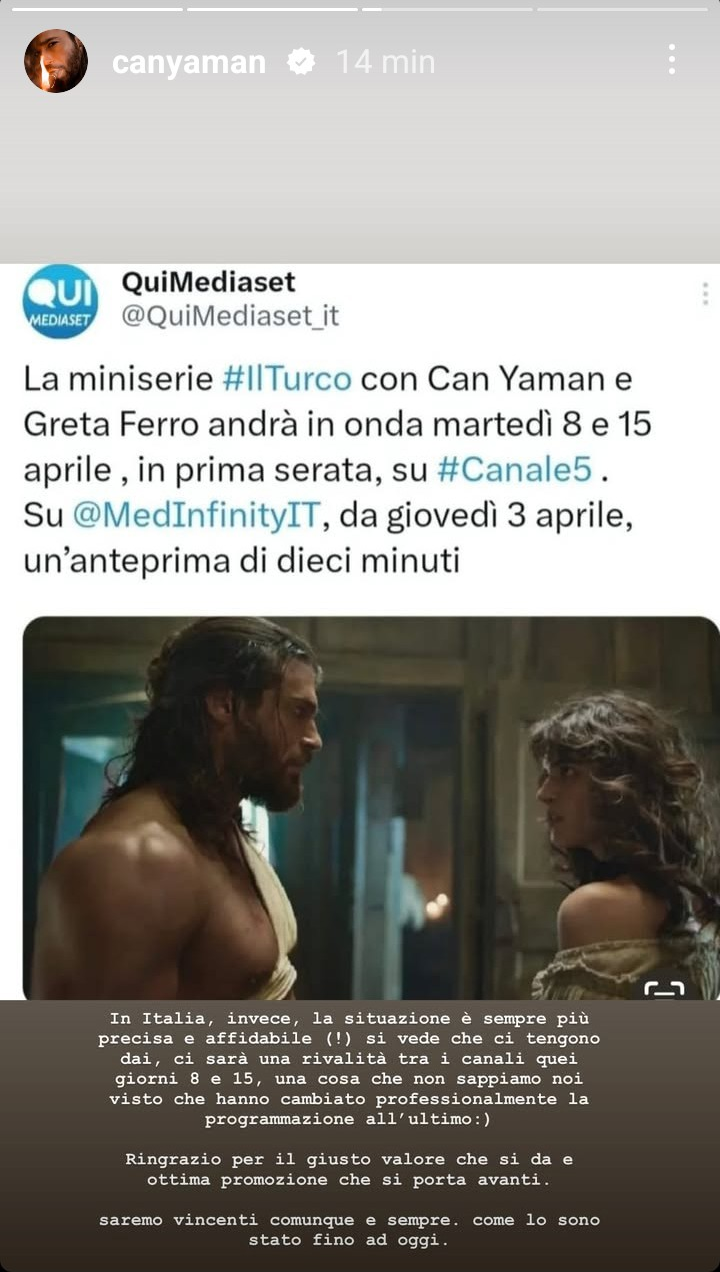Jump to the second story progress segment
This screenshot has width=720, height=1272.
272,9
